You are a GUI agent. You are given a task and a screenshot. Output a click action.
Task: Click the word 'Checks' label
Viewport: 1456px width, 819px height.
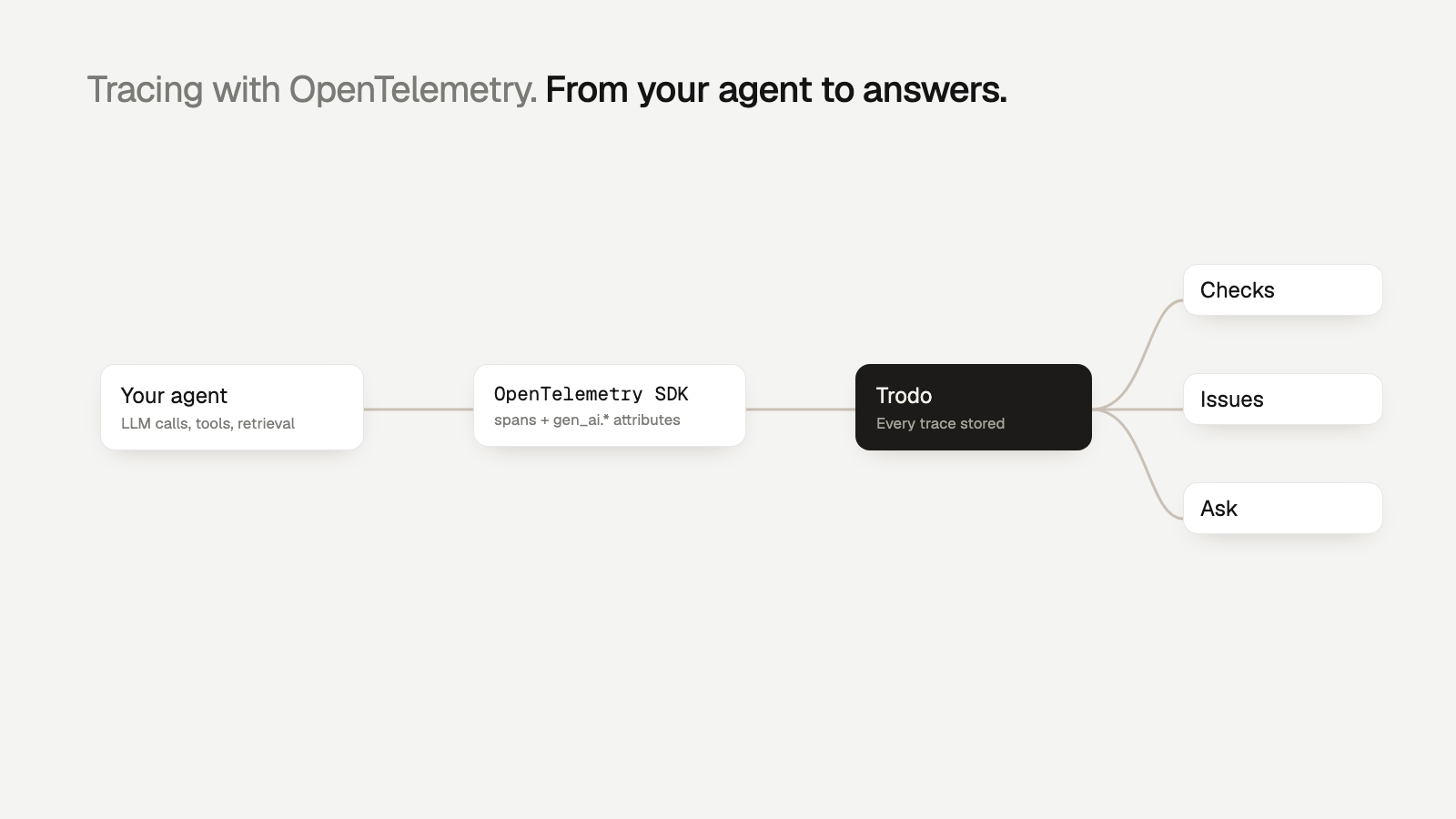(1237, 290)
